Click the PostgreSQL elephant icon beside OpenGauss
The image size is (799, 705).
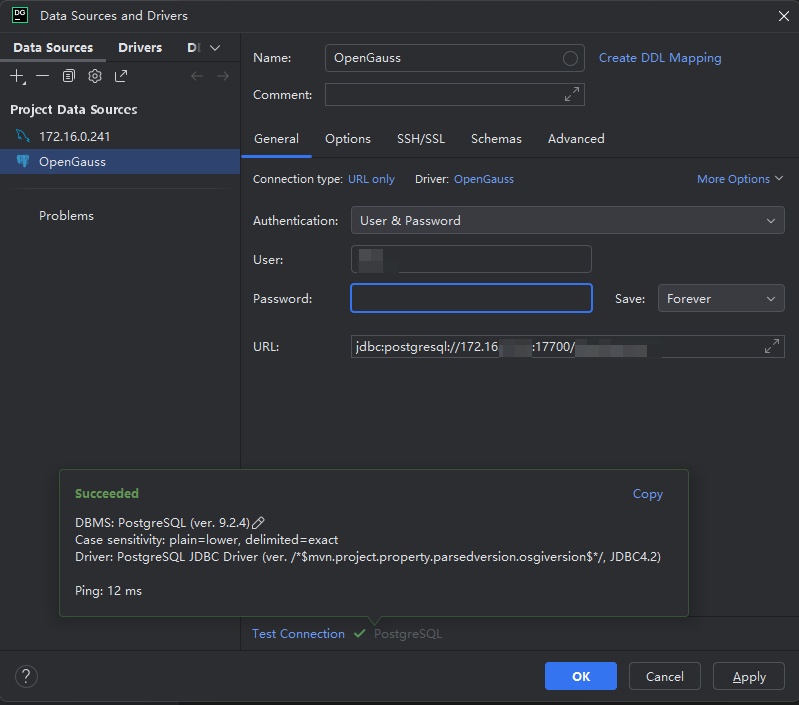(23, 161)
